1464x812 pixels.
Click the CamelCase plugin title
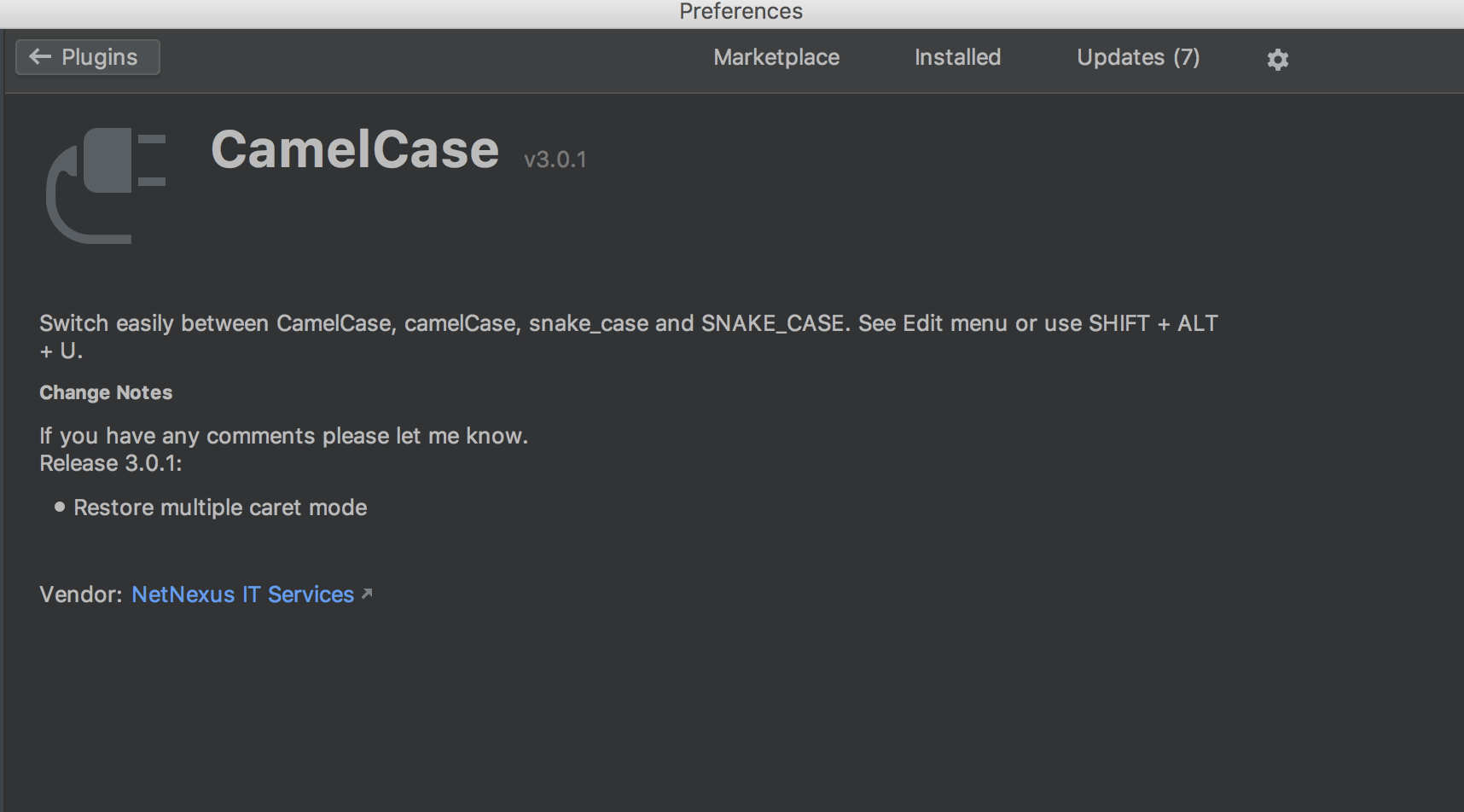coord(356,149)
